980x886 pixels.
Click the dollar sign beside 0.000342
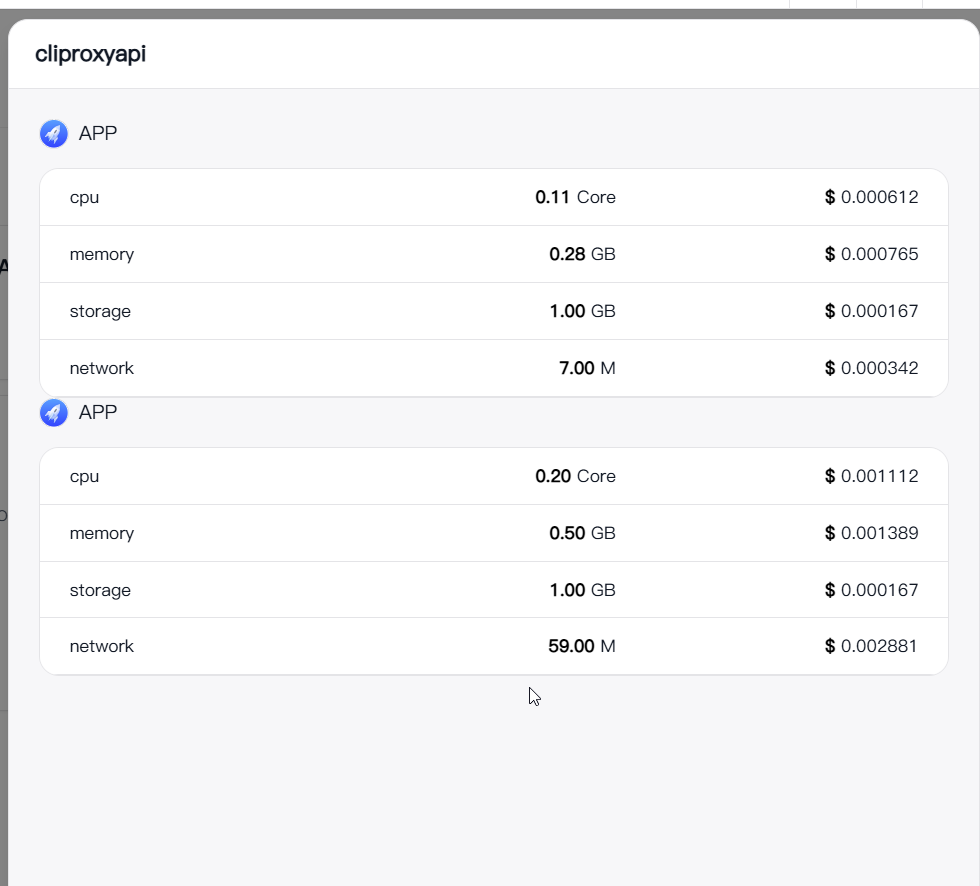pos(829,368)
